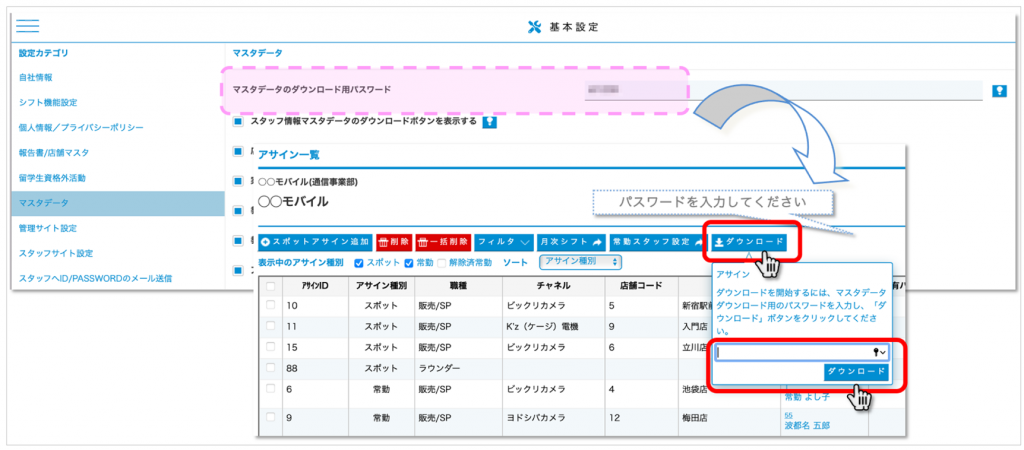Click the red 削除 trash button
The height and width of the screenshot is (450, 1024).
393,242
